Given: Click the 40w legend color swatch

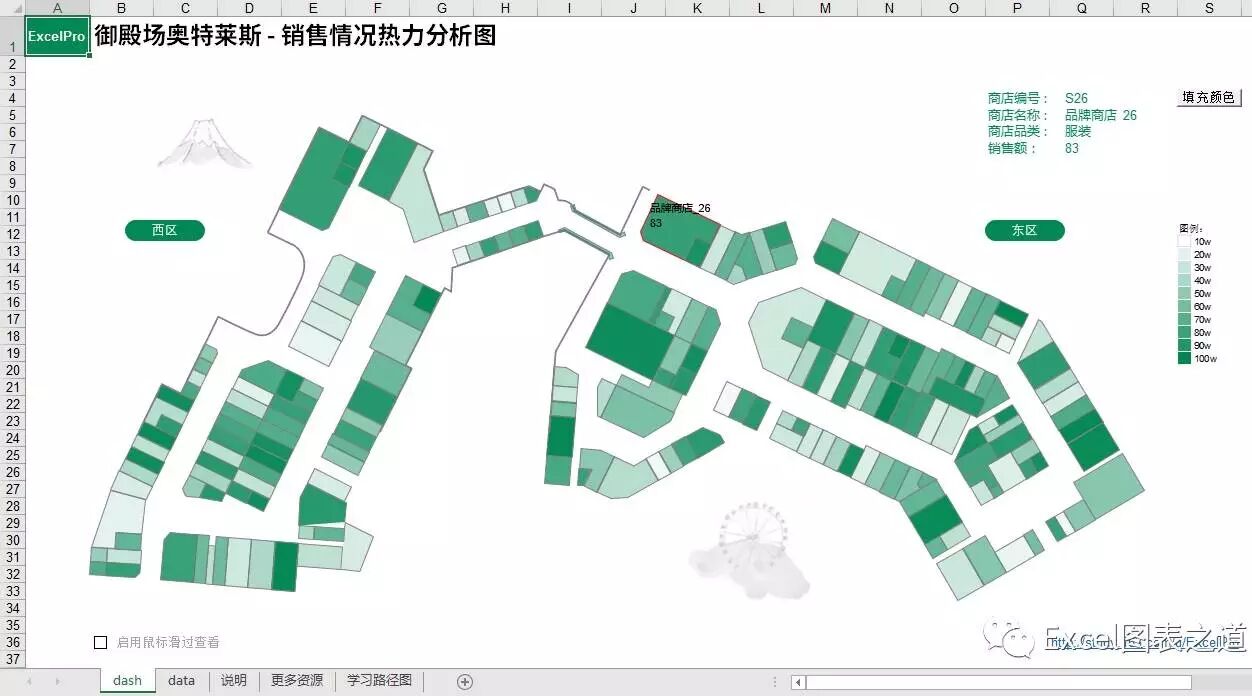Looking at the screenshot, I should click(x=1184, y=280).
